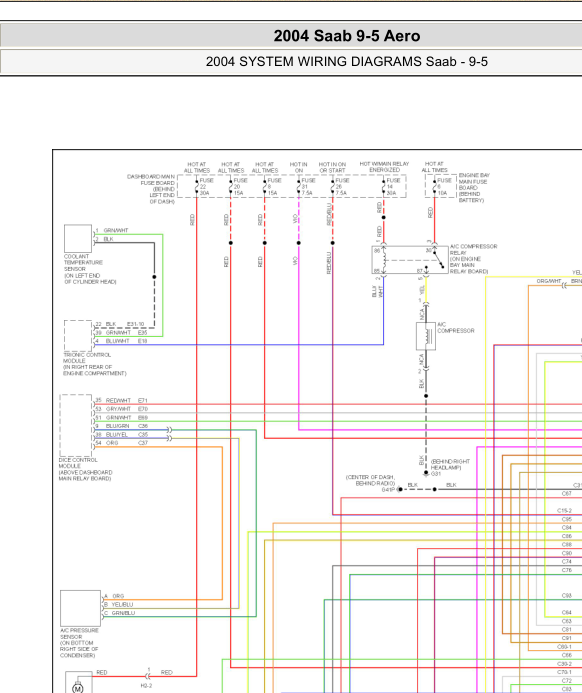Click the "A/C PRESSURE SENSOR" label
The height and width of the screenshot is (693, 582).
[x=80, y=633]
